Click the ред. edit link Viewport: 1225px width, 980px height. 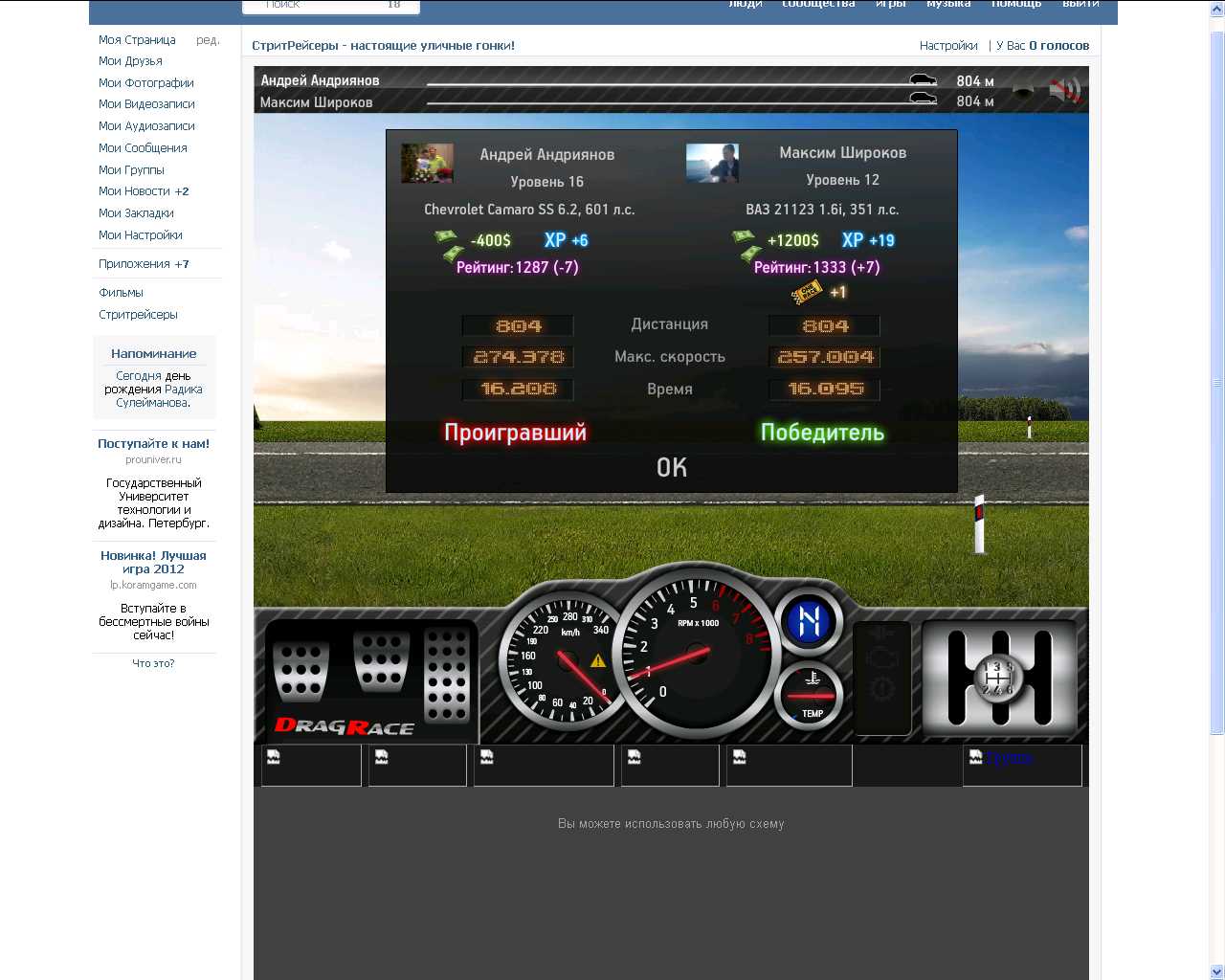click(x=208, y=39)
